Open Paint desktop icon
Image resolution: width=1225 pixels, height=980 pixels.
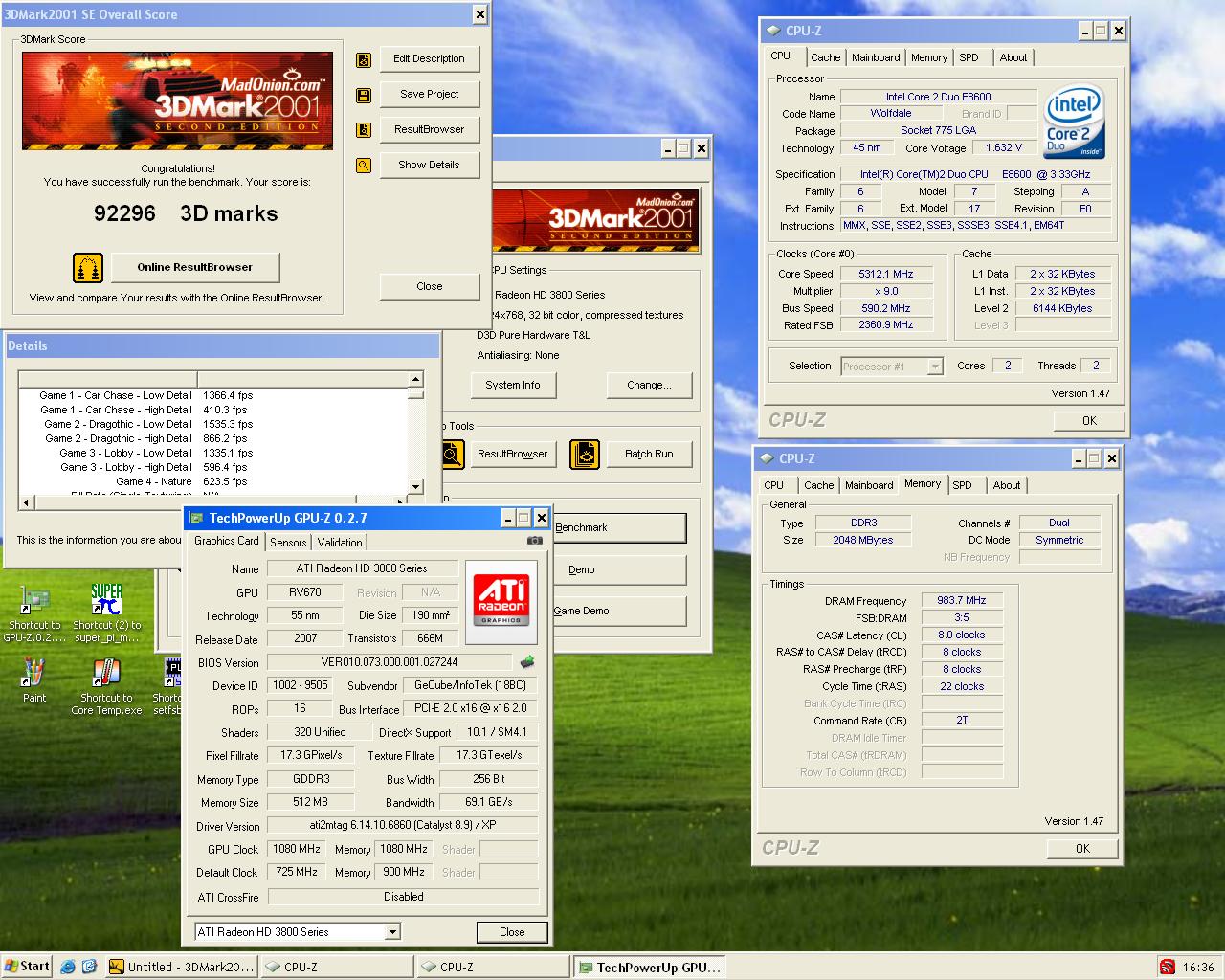tap(34, 680)
